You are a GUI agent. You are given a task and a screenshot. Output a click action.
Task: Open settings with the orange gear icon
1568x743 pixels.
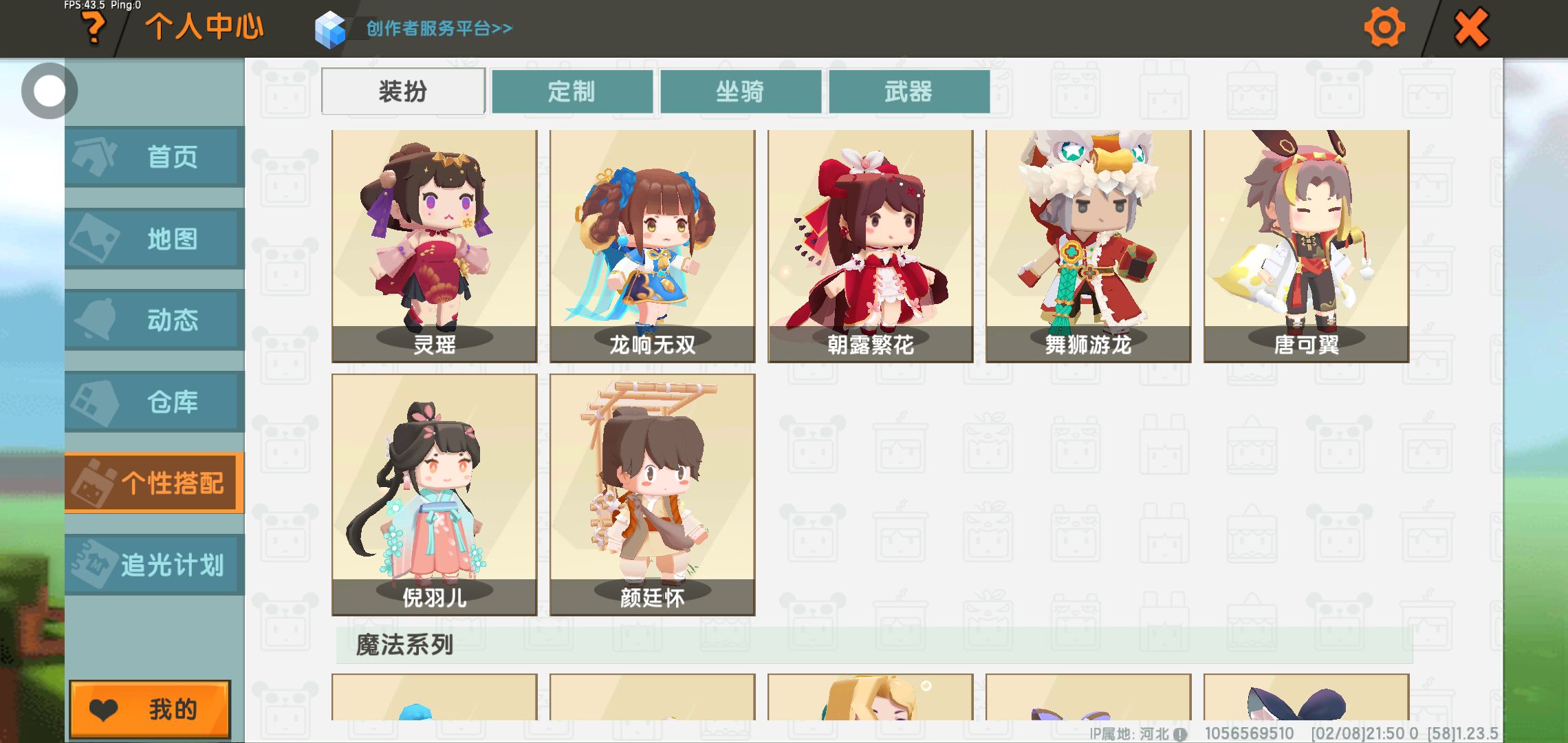pyautogui.click(x=1384, y=28)
